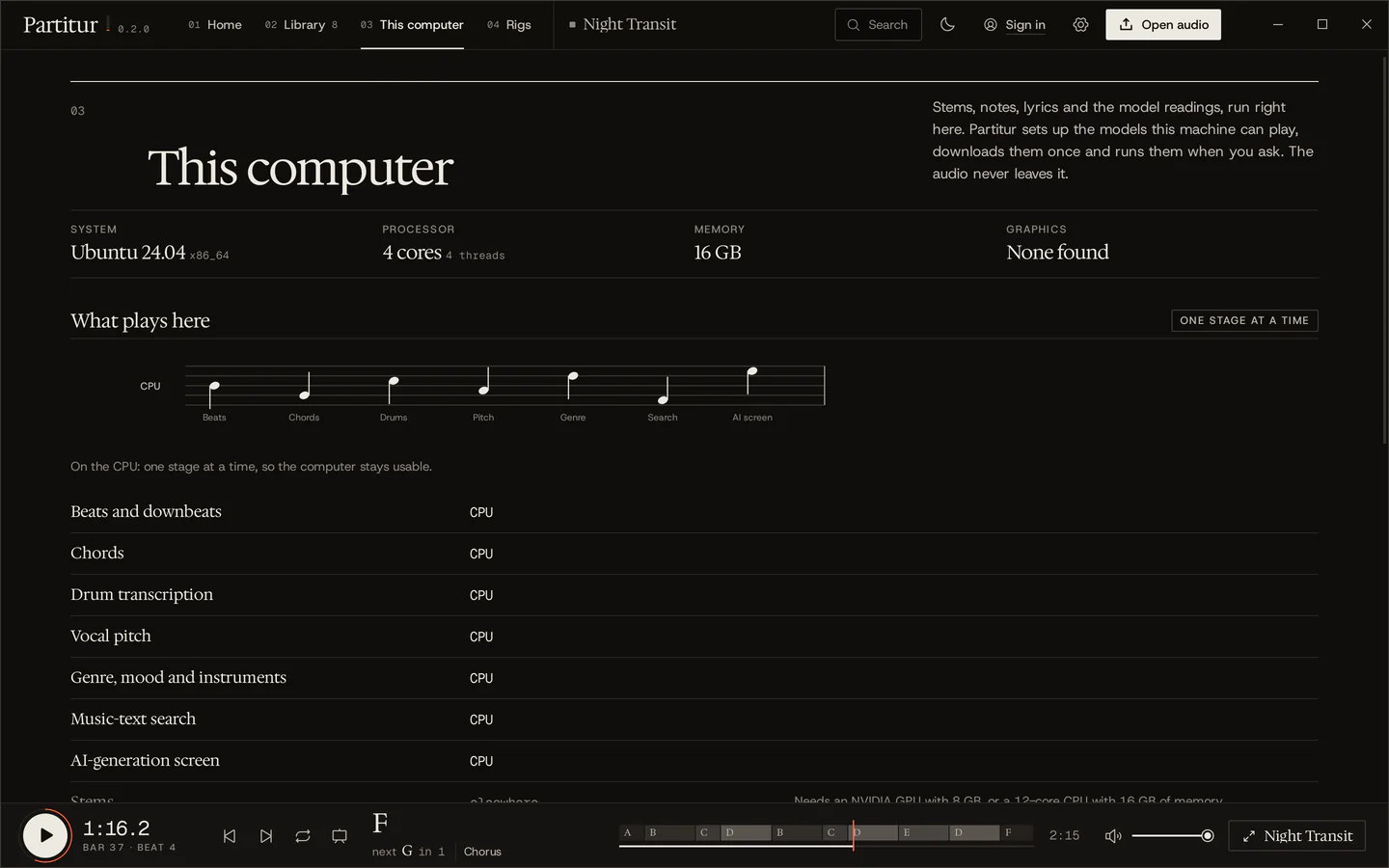This screenshot has height=868, width=1389.
Task: Click the Ubuntu 24.04 system value
Action: [128, 253]
